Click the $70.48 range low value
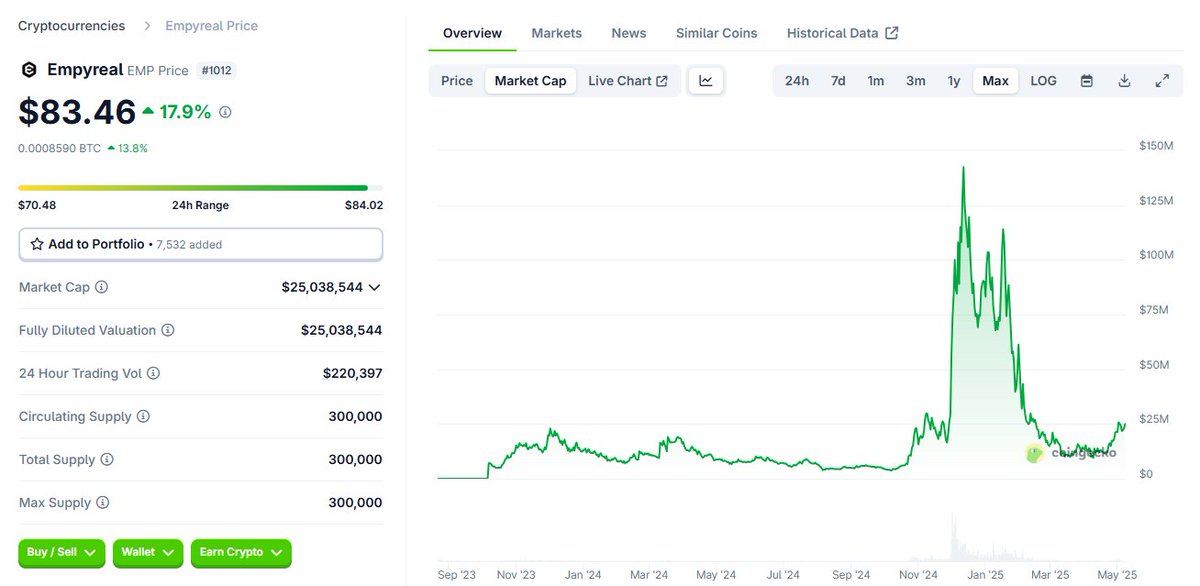 click(x=37, y=205)
